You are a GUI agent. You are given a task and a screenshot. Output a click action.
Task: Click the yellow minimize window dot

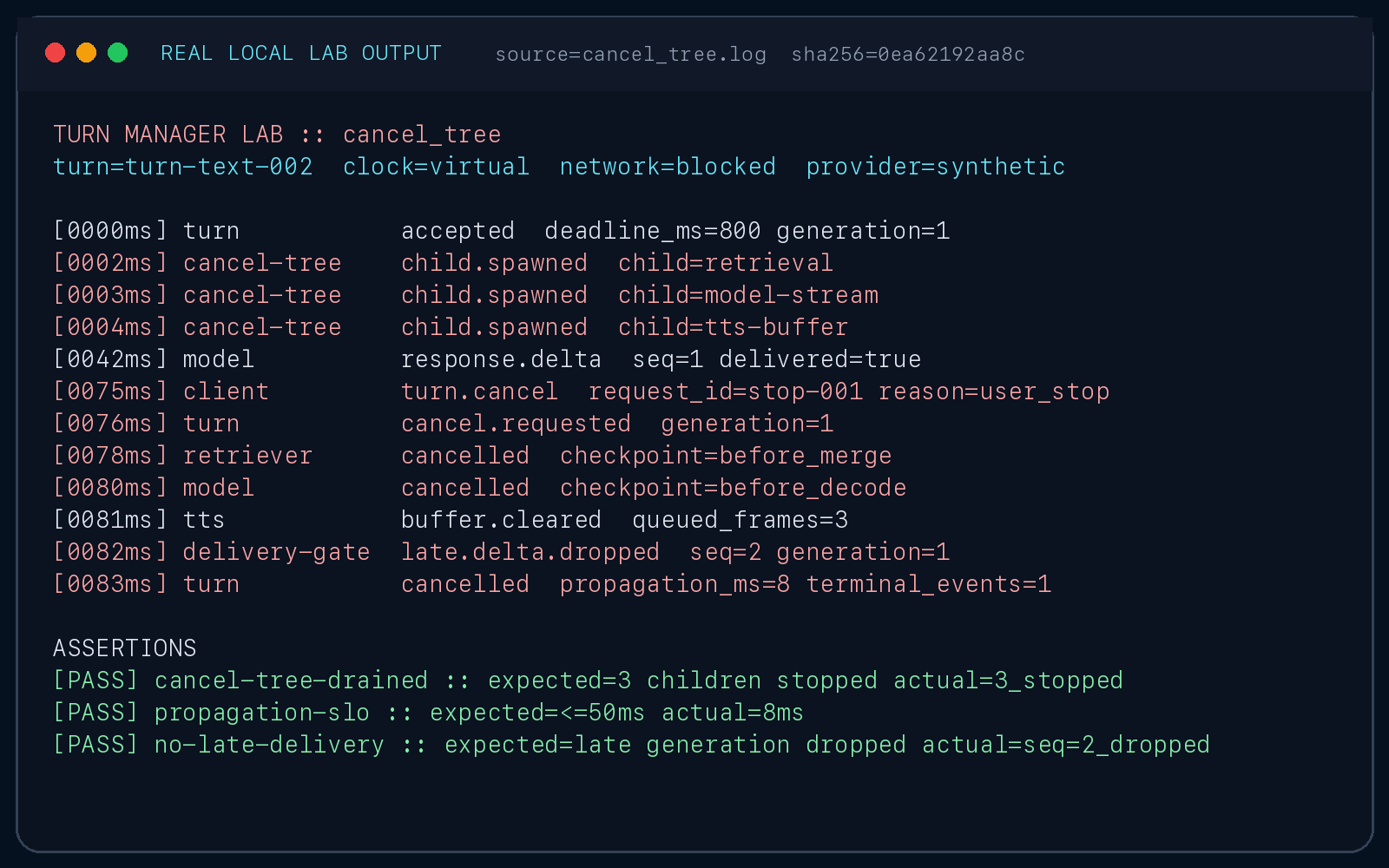(x=87, y=53)
